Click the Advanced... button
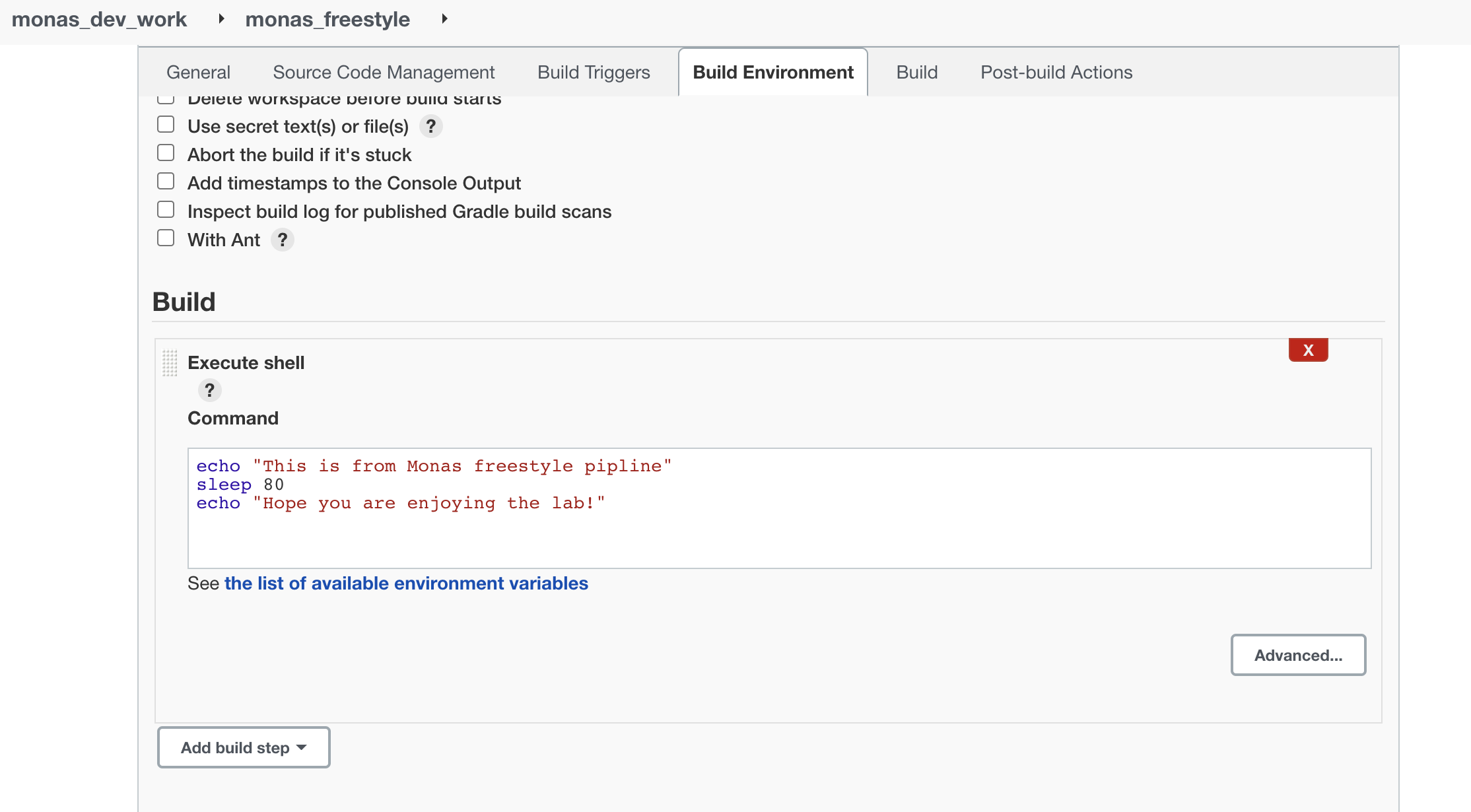Viewport: 1471px width, 812px height. (1298, 655)
